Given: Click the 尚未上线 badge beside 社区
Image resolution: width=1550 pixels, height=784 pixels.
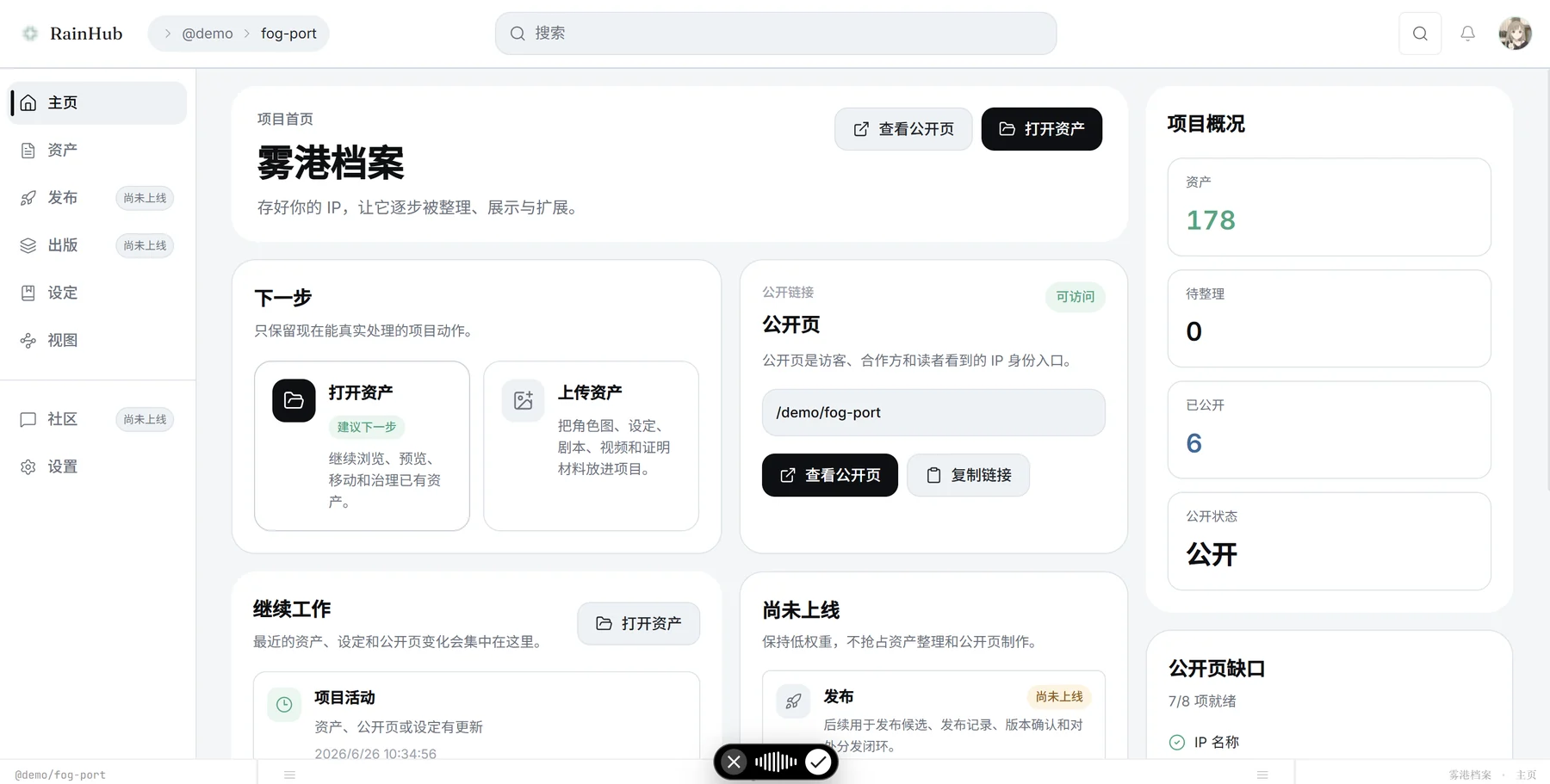Looking at the screenshot, I should pos(145,419).
